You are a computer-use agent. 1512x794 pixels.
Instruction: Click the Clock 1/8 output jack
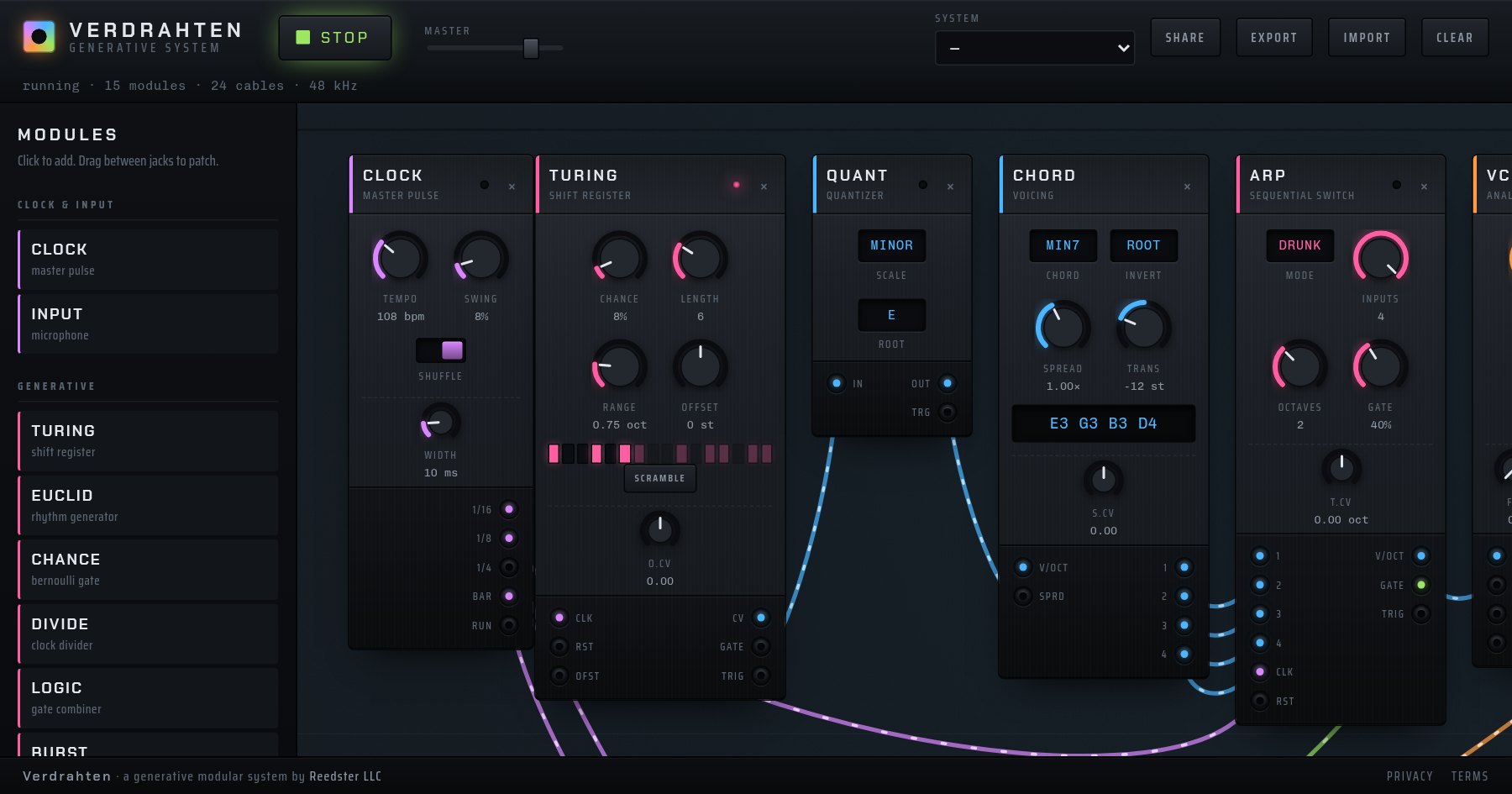pyautogui.click(x=508, y=538)
